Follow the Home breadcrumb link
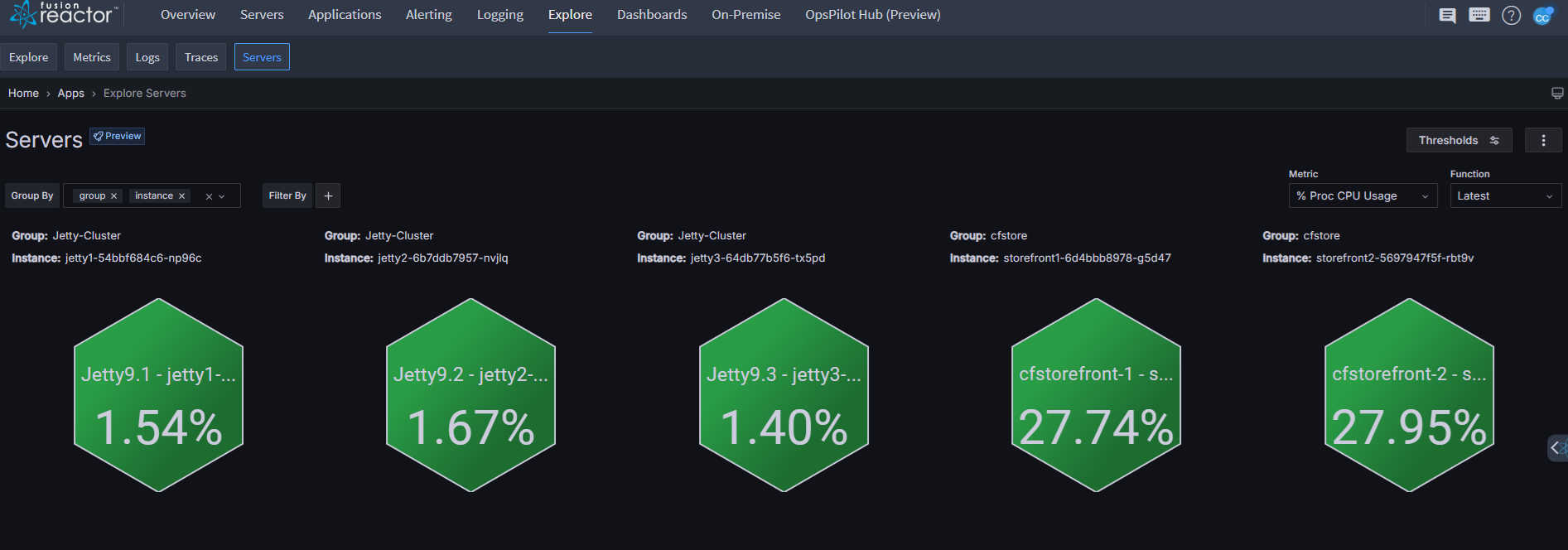 click(23, 93)
